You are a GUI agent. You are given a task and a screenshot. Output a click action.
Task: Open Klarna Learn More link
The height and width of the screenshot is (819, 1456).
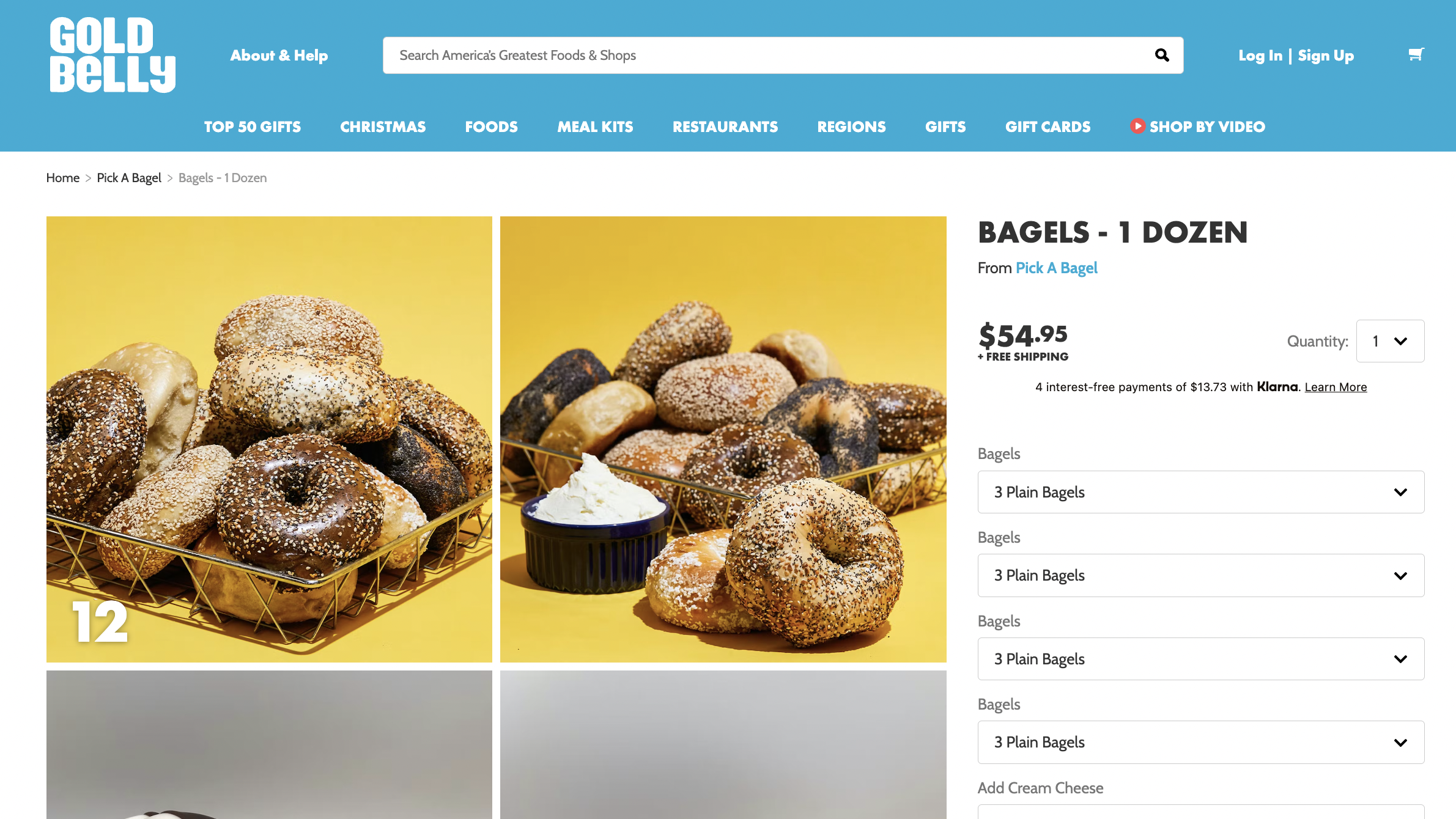[1336, 387]
